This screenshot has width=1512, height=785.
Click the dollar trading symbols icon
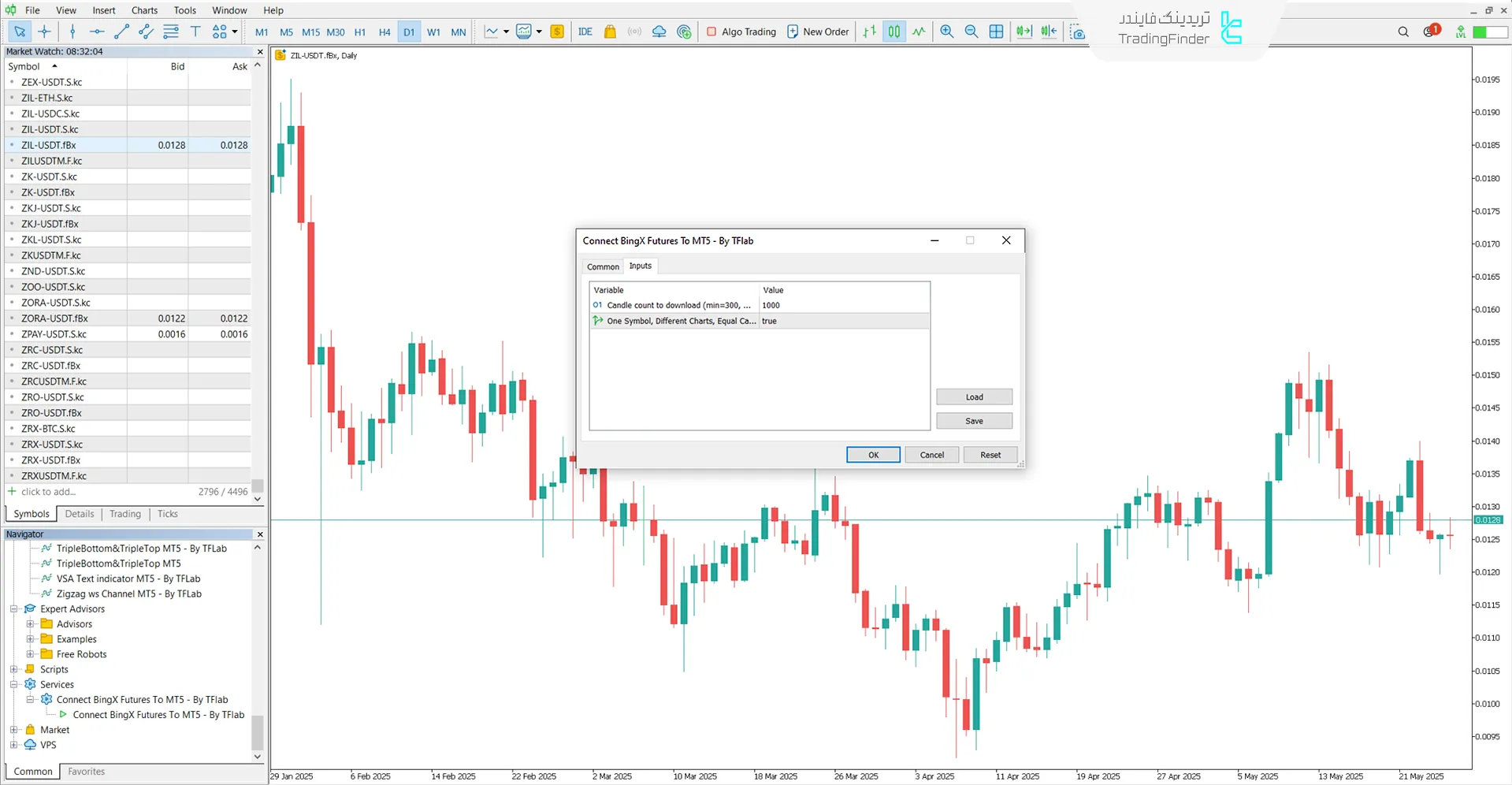557,32
